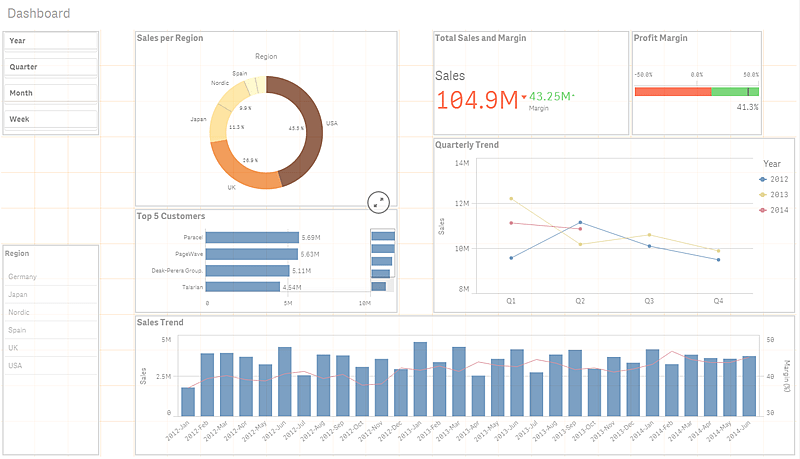Select the 2013 yellow legend marker
The width and height of the screenshot is (800, 459).
[x=764, y=194]
